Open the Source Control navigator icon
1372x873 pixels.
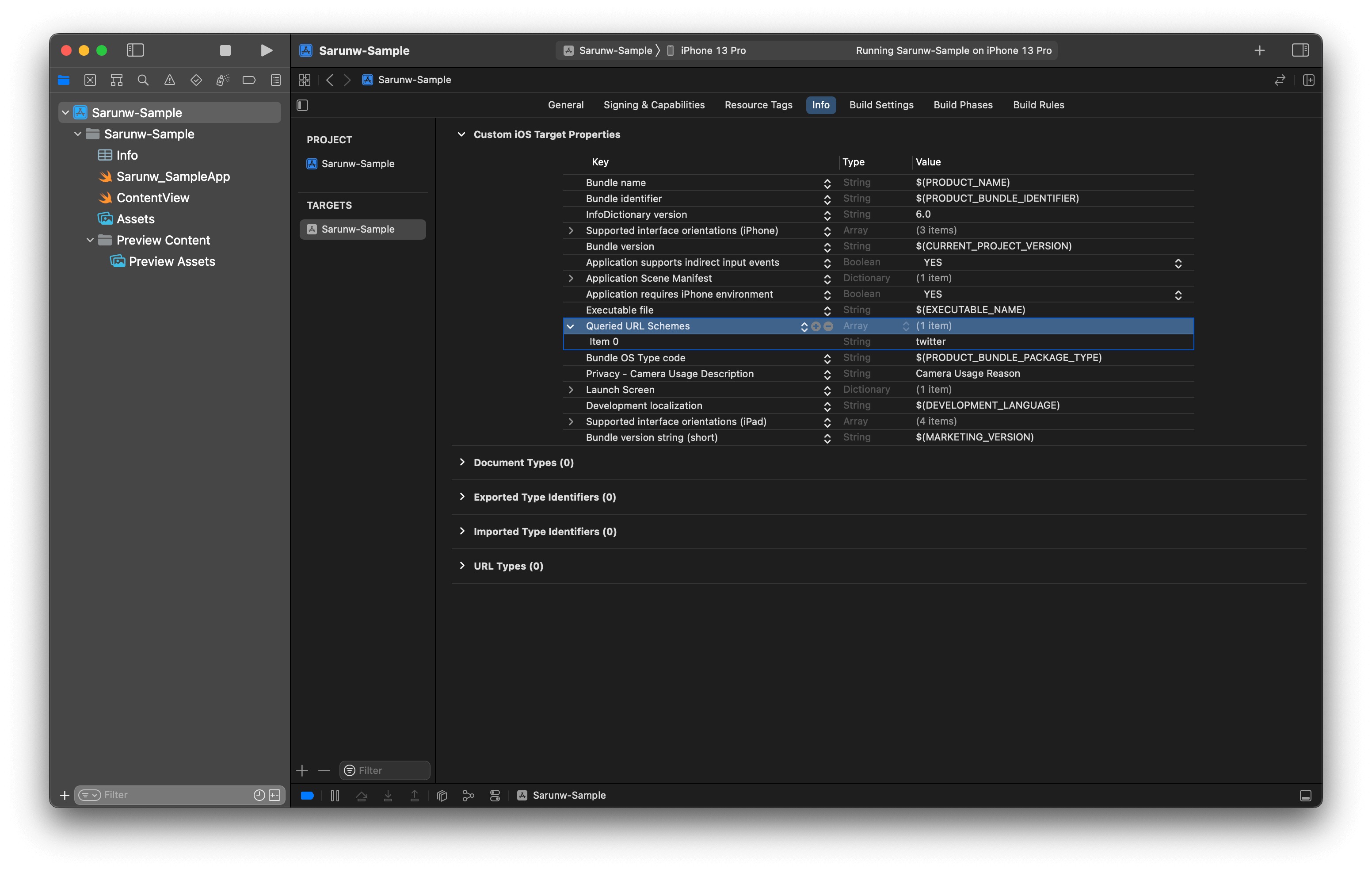90,80
